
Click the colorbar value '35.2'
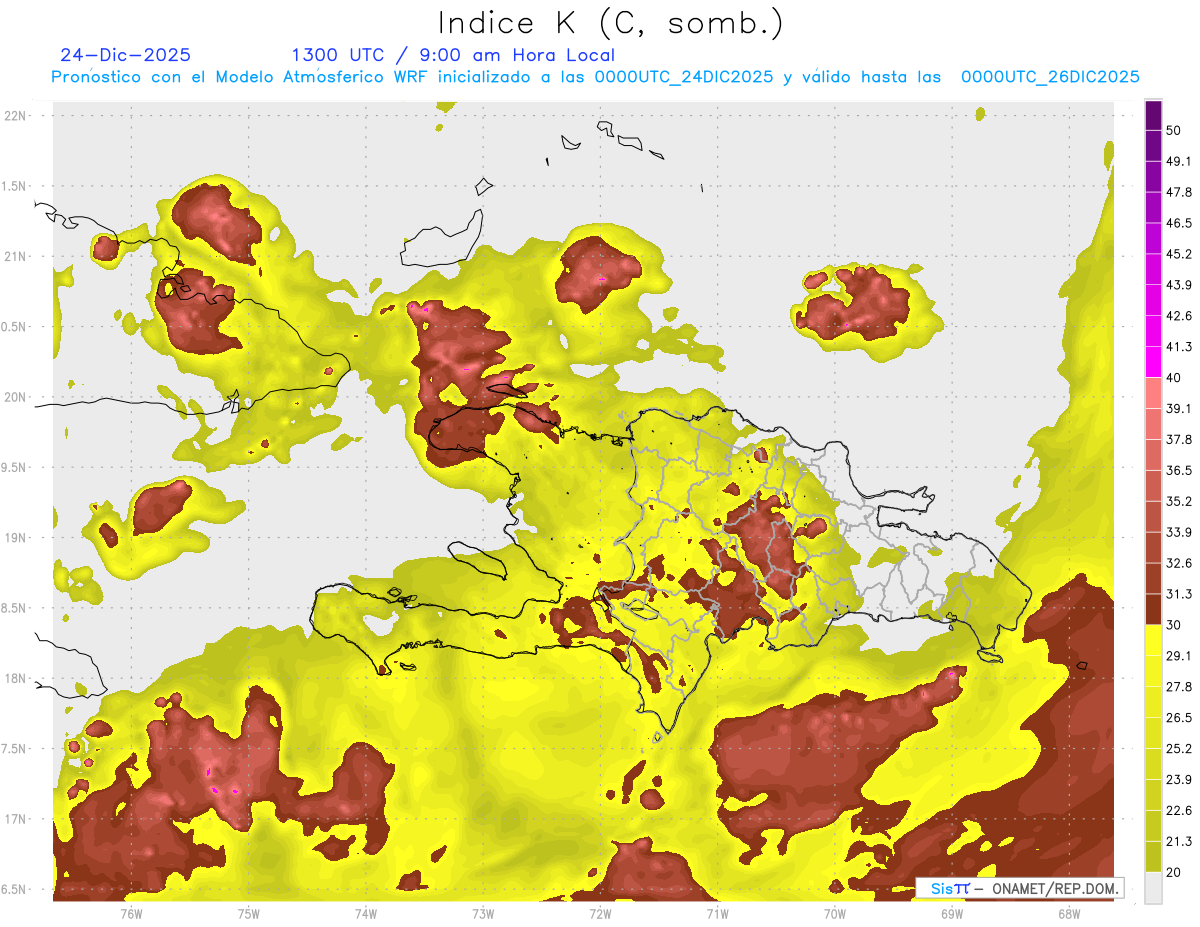coord(1179,501)
